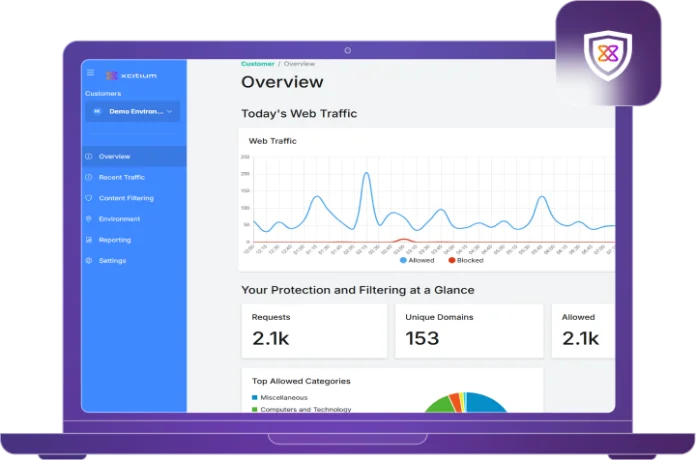Open the Demo Environment customer dropdown
The width and height of the screenshot is (696, 460).
pos(133,111)
